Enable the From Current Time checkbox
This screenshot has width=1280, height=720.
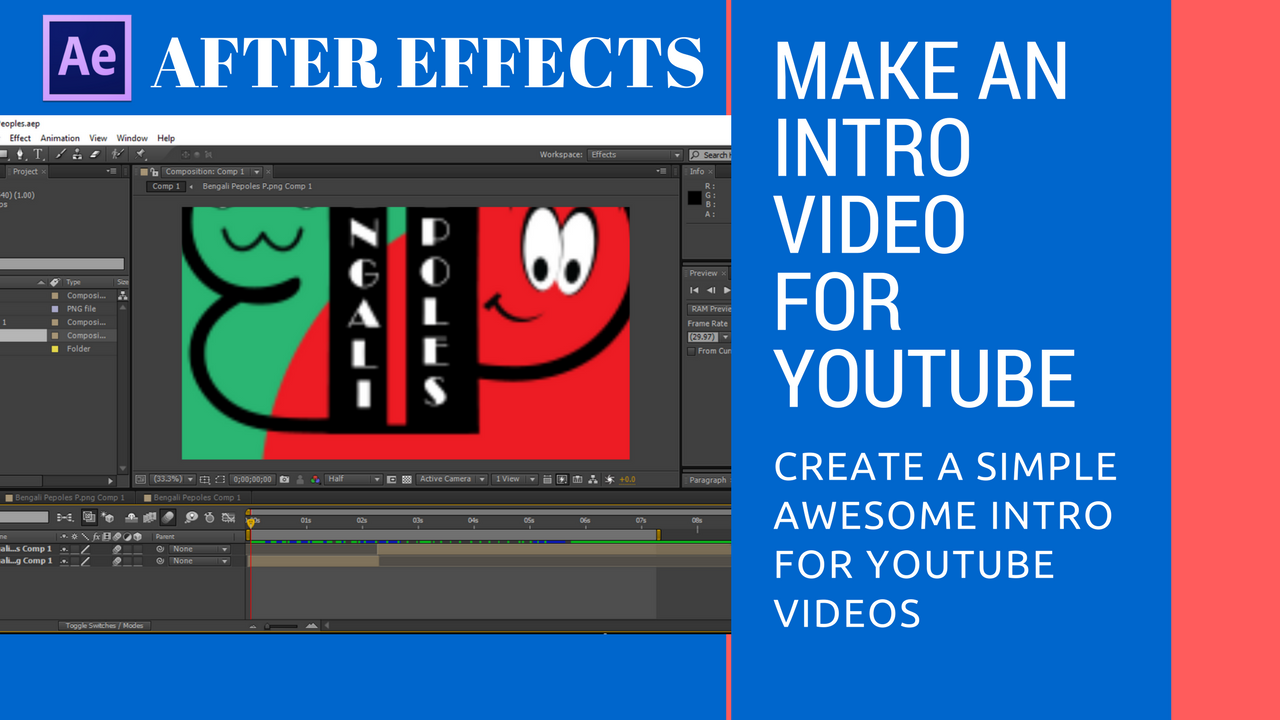692,351
